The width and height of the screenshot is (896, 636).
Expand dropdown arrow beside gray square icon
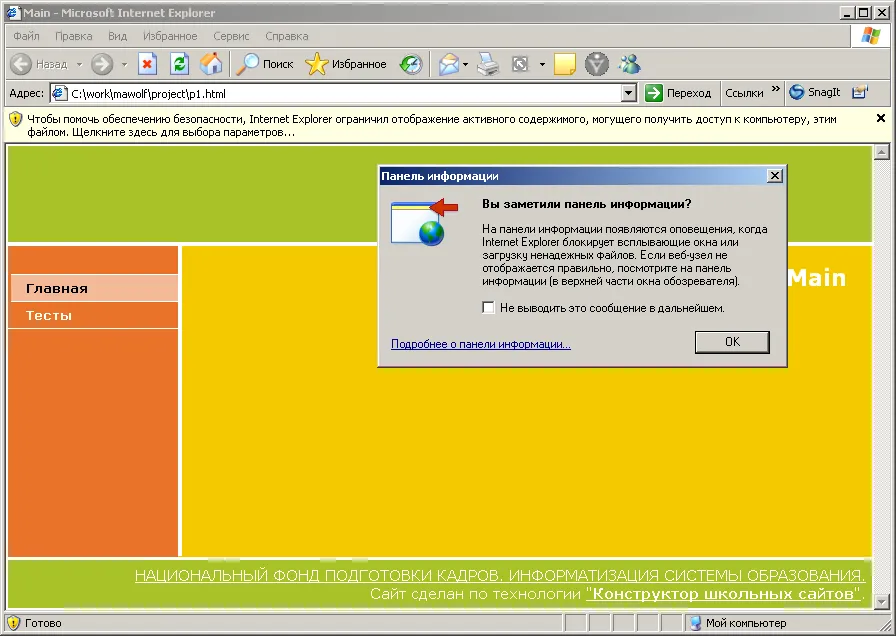pos(542,65)
